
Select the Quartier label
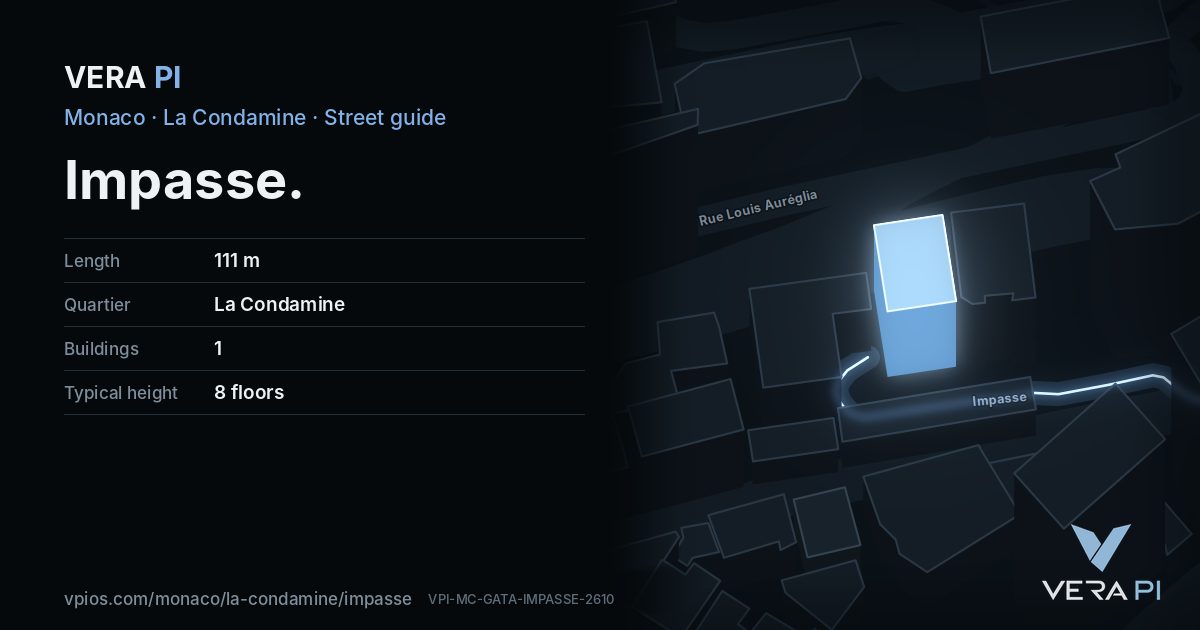97,305
